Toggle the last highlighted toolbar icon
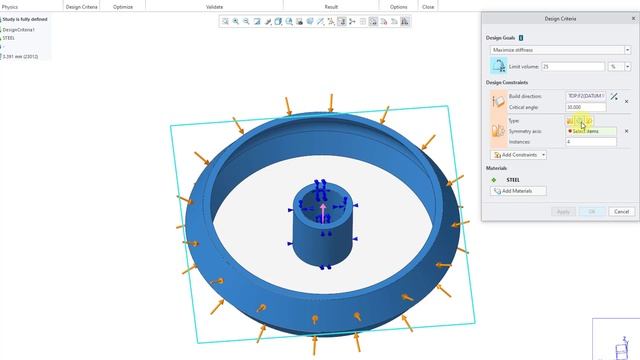This screenshot has width=640, height=360. [405, 22]
